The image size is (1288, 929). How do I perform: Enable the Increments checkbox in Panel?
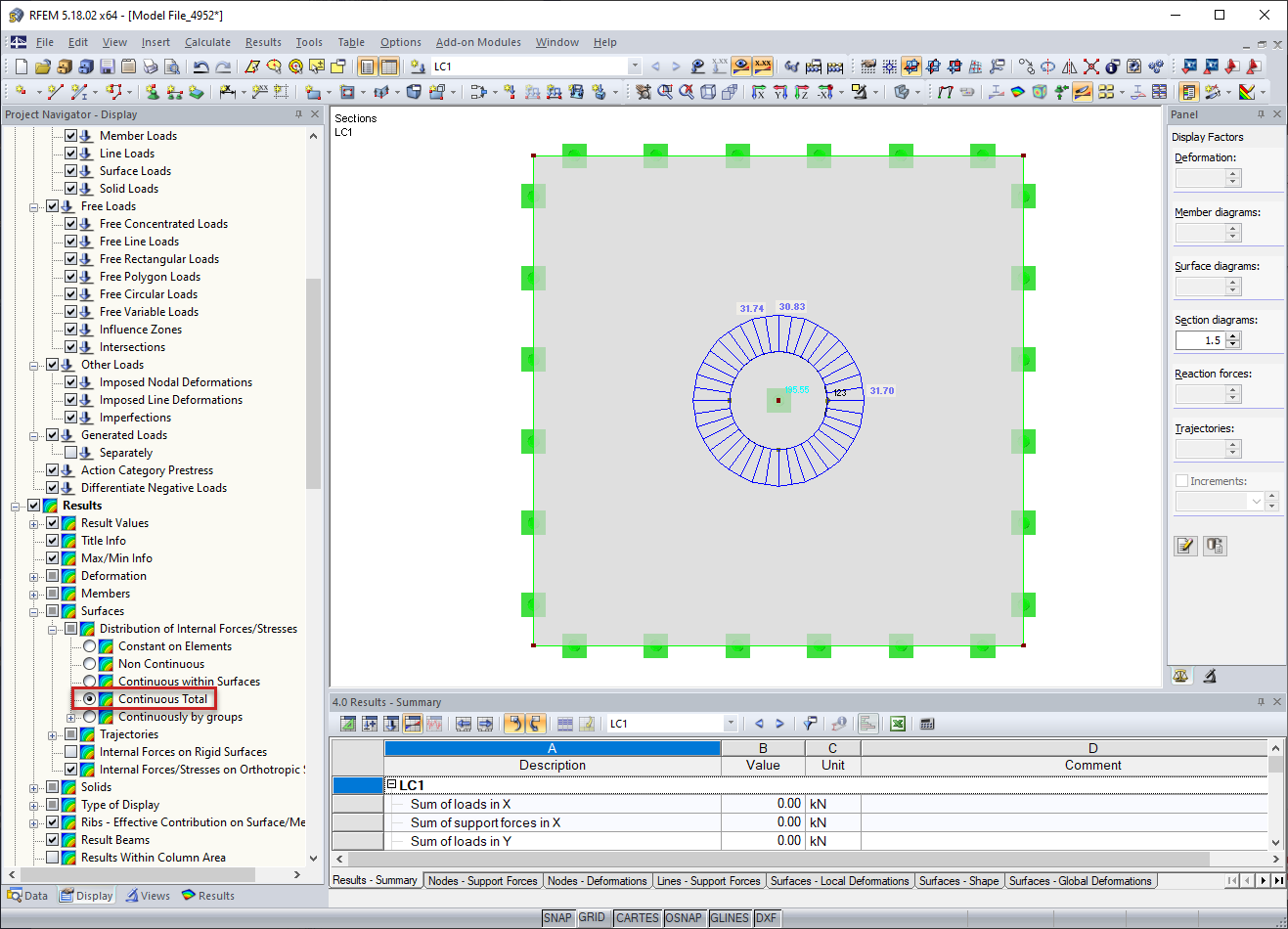(x=1181, y=481)
